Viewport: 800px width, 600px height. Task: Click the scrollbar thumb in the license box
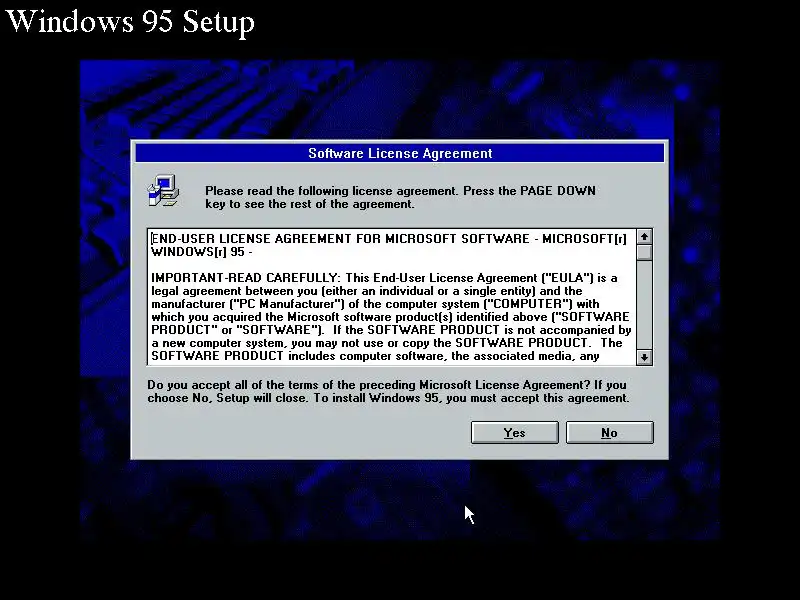[644, 253]
